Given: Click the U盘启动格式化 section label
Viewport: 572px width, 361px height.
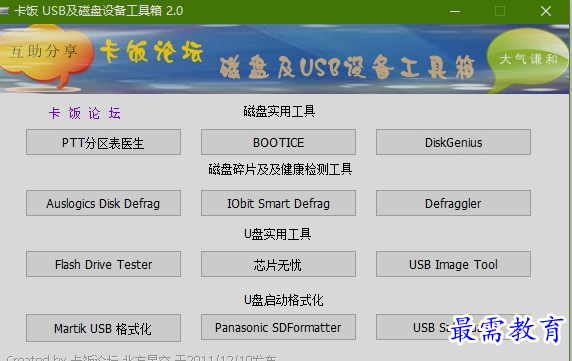Looking at the screenshot, I should tap(283, 300).
